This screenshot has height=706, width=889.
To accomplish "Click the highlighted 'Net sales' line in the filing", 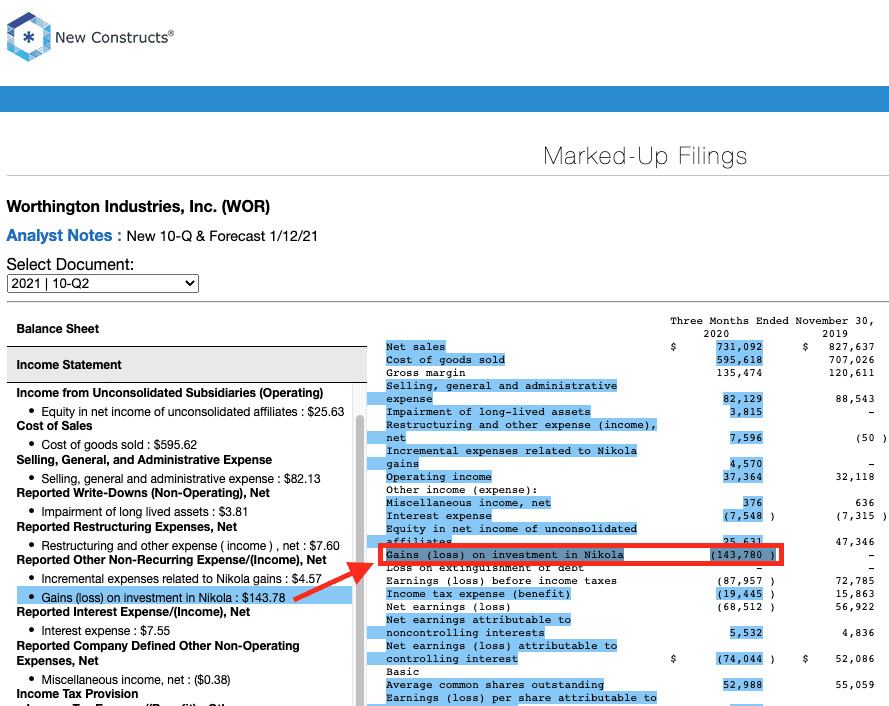I will pos(416,346).
